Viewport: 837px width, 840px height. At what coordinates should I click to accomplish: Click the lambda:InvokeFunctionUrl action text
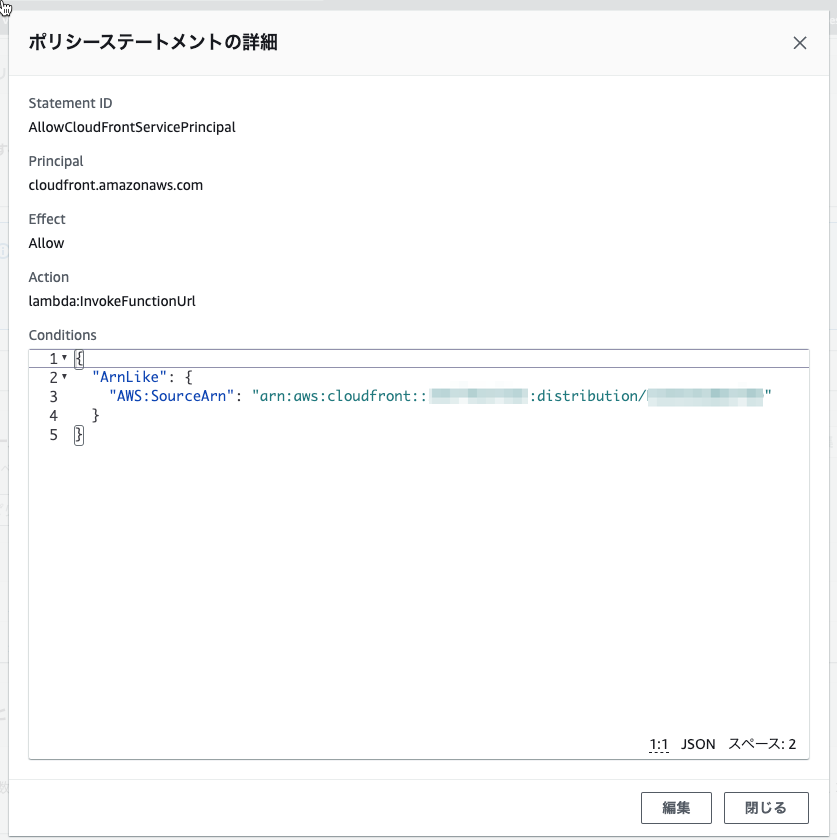coord(110,301)
